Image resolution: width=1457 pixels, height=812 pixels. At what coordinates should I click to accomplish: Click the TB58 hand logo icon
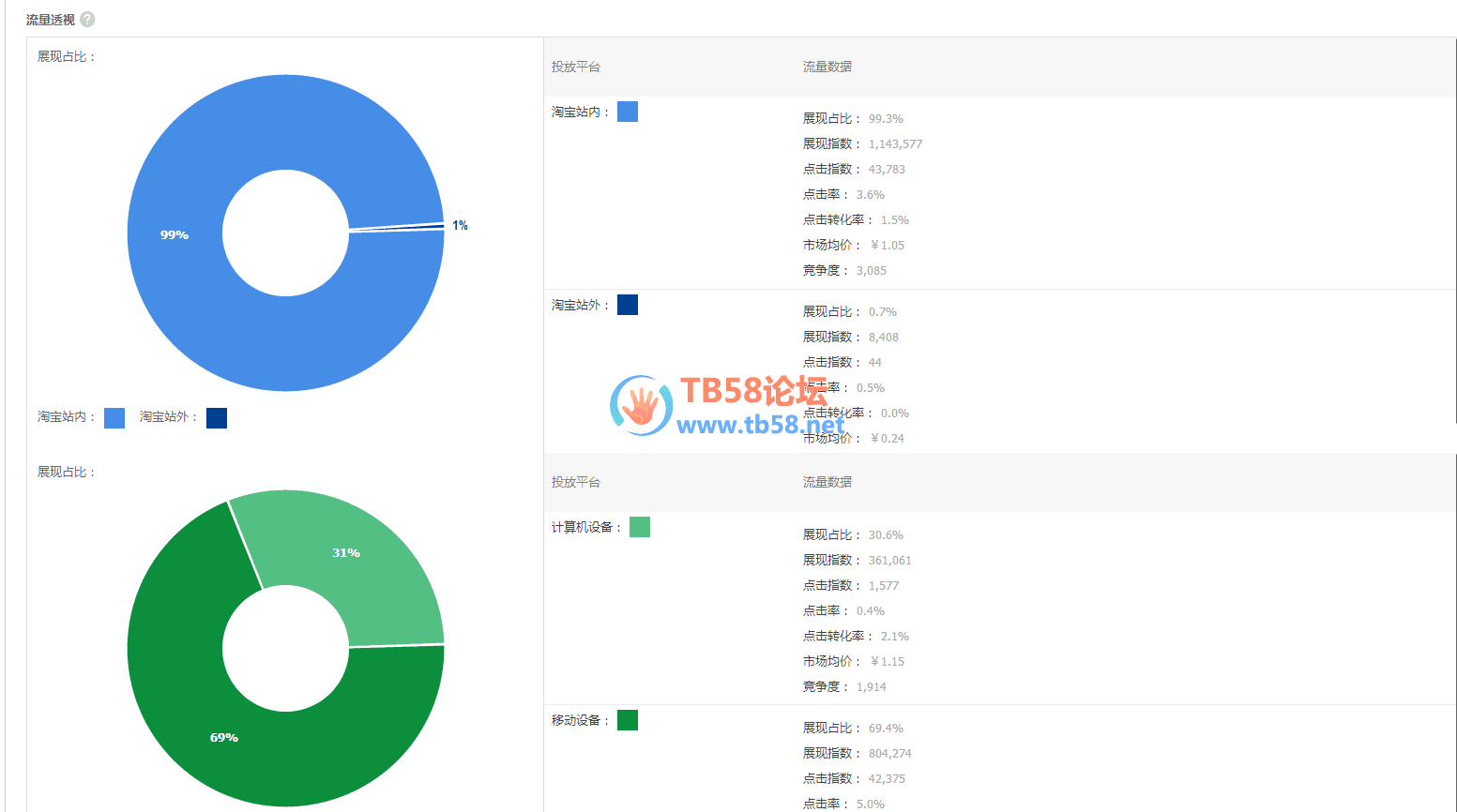[x=642, y=406]
